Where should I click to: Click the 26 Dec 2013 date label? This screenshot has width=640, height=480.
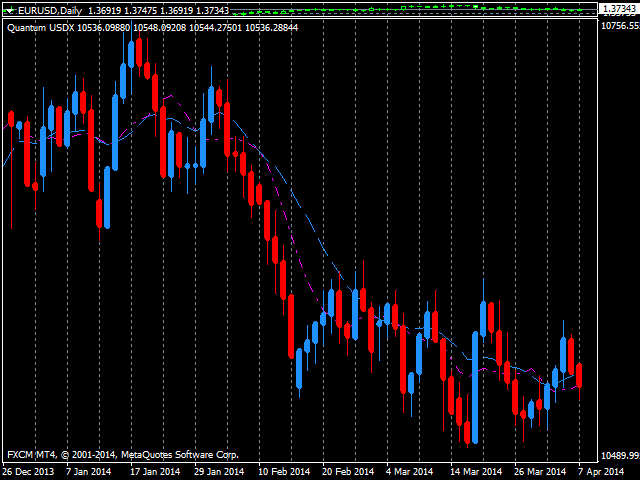27,471
